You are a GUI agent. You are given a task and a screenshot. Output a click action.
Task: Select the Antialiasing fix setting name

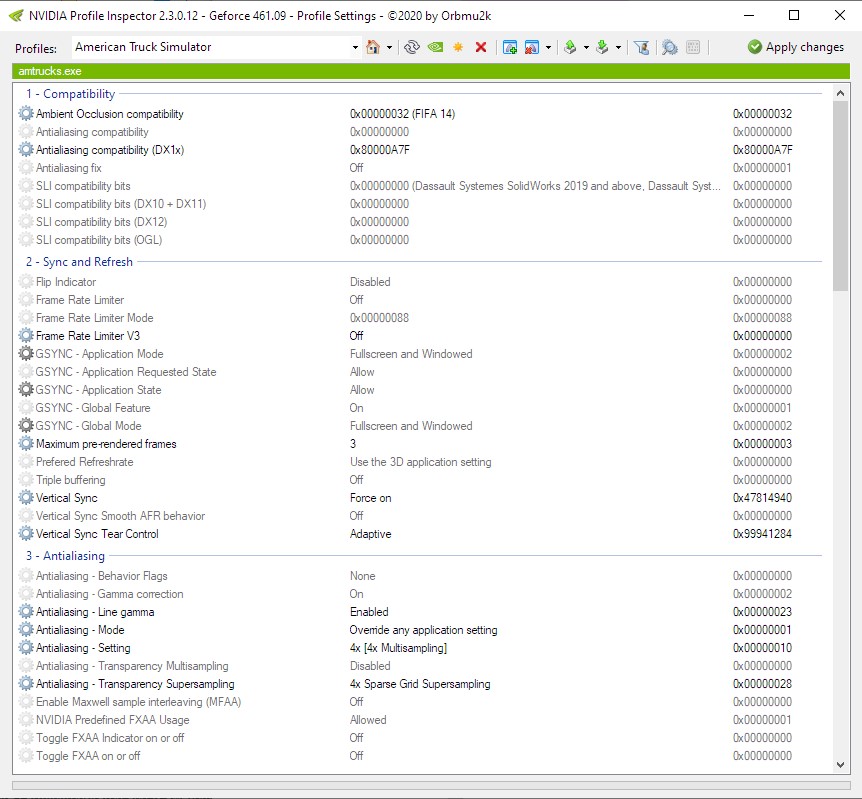[x=69, y=168]
